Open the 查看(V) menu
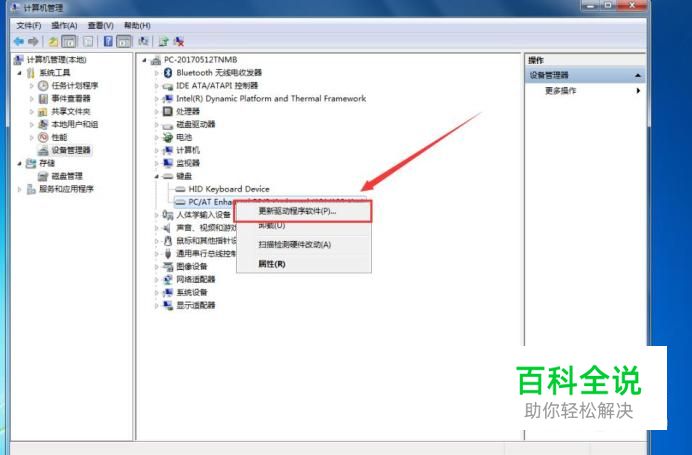 pyautogui.click(x=101, y=26)
